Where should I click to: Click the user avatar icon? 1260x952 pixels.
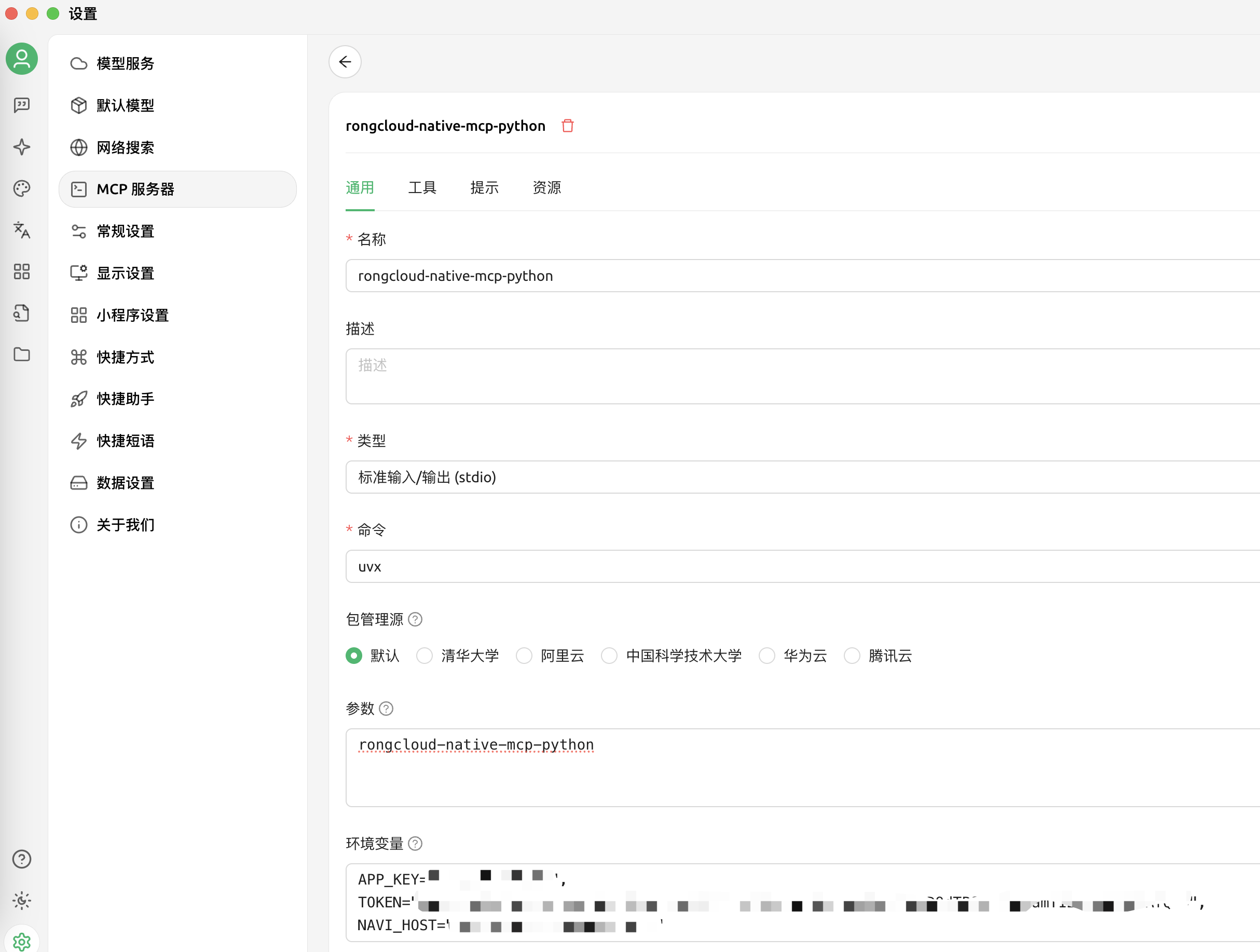point(22,59)
